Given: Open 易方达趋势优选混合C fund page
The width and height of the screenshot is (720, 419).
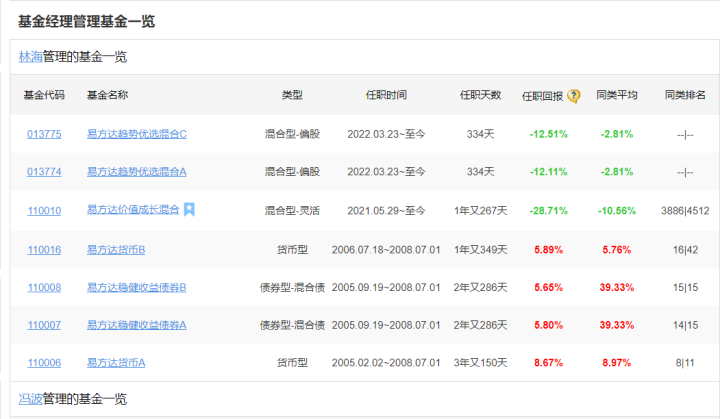Looking at the screenshot, I should click(x=137, y=134).
